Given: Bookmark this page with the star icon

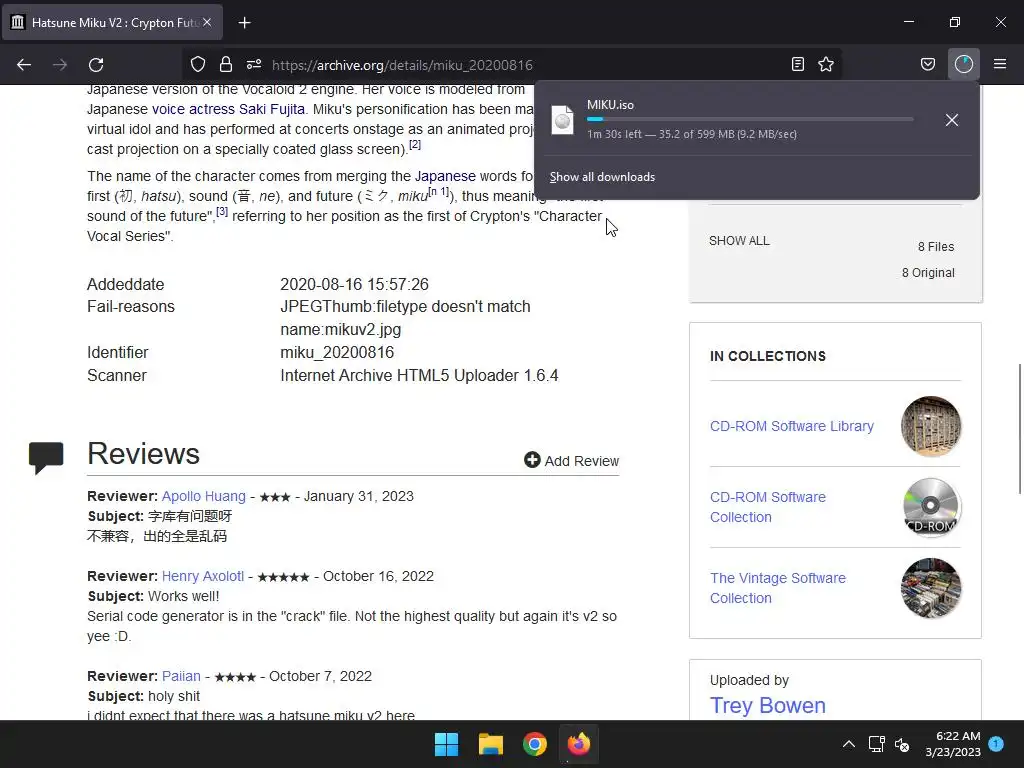Looking at the screenshot, I should click(x=826, y=64).
